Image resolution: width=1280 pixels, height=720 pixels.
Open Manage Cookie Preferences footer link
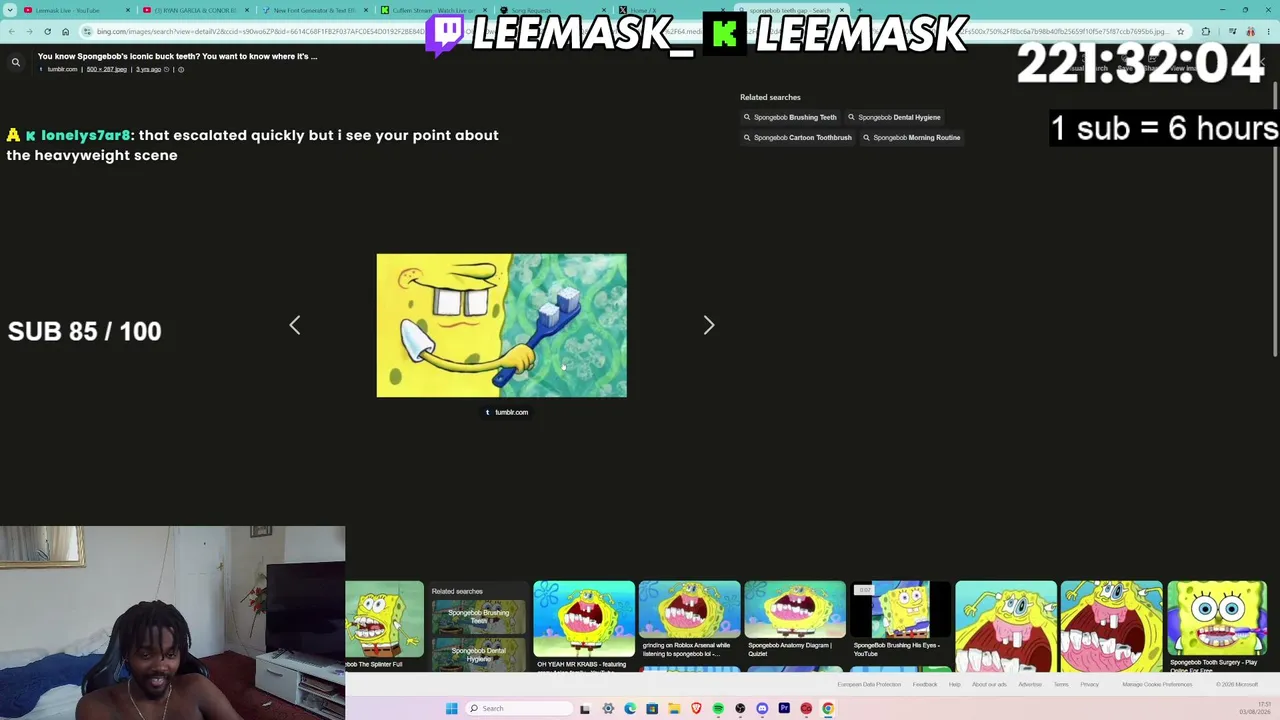(x=1157, y=684)
